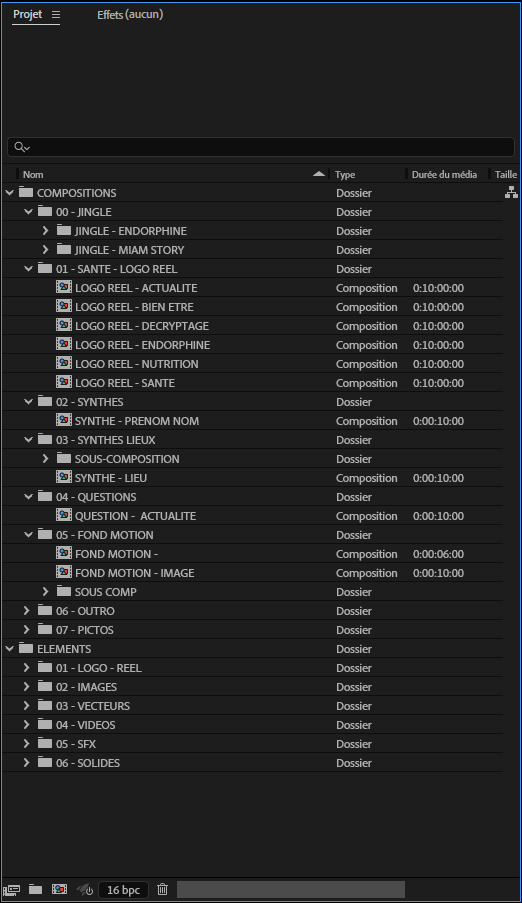The image size is (522, 903).
Task: Expand the JINGLE - MIAM STORY folder
Action: [46, 250]
